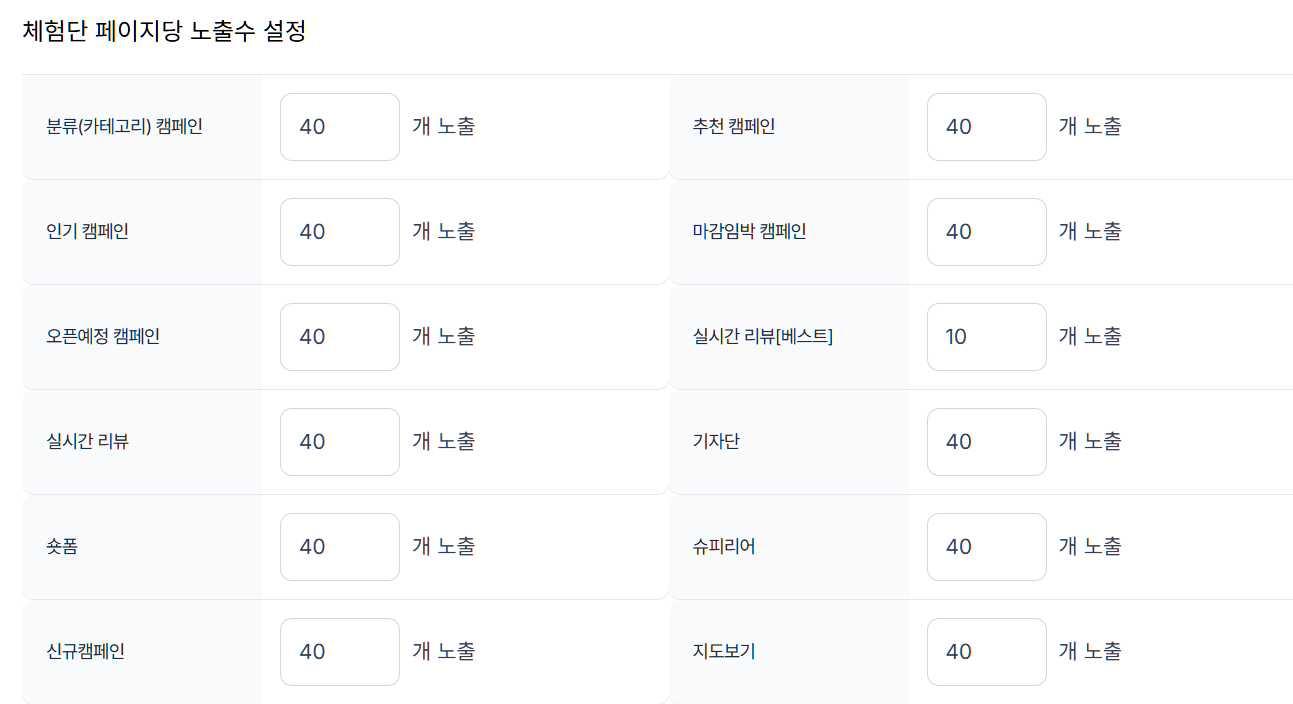Focus the 기자단 number field
This screenshot has height=704, width=1293.
tap(986, 442)
